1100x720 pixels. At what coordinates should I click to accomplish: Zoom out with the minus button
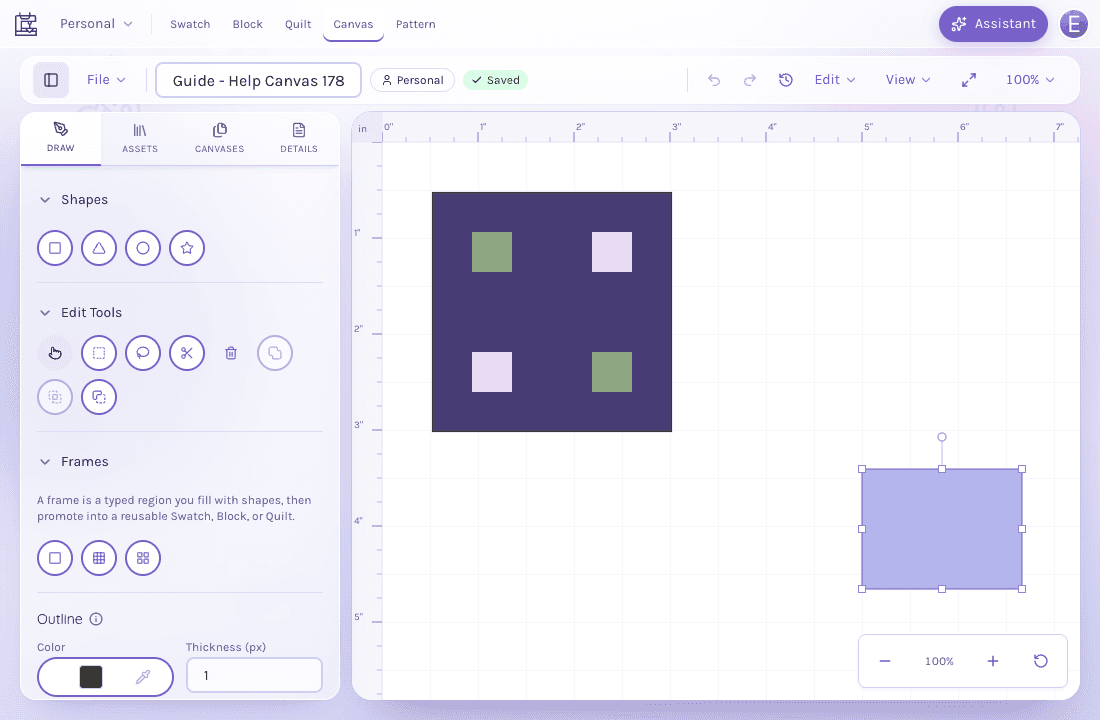pyautogui.click(x=885, y=661)
